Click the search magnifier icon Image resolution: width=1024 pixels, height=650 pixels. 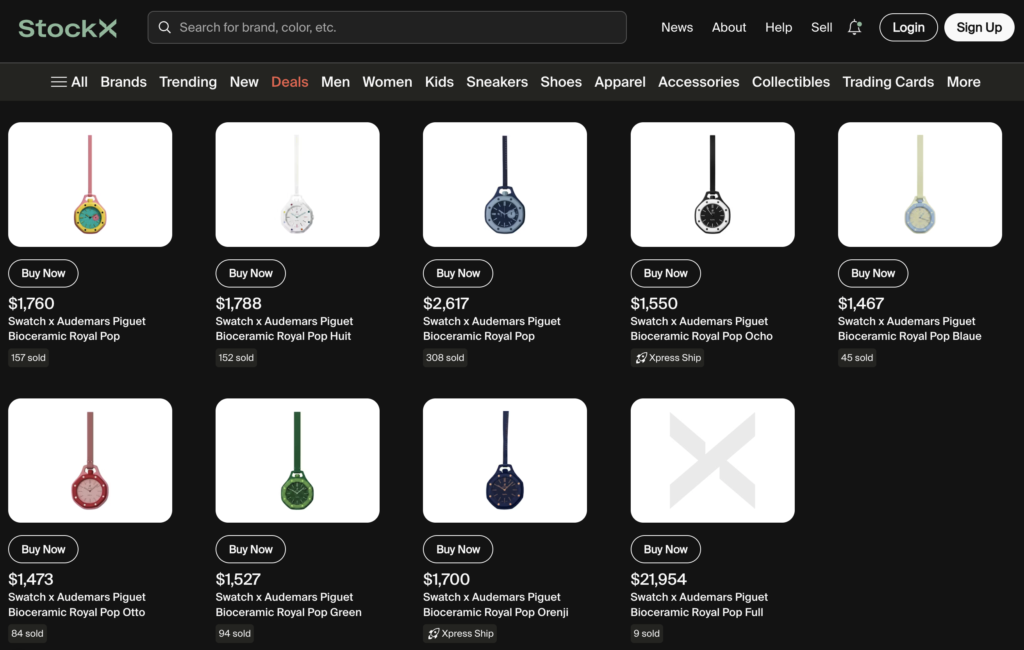(x=165, y=27)
